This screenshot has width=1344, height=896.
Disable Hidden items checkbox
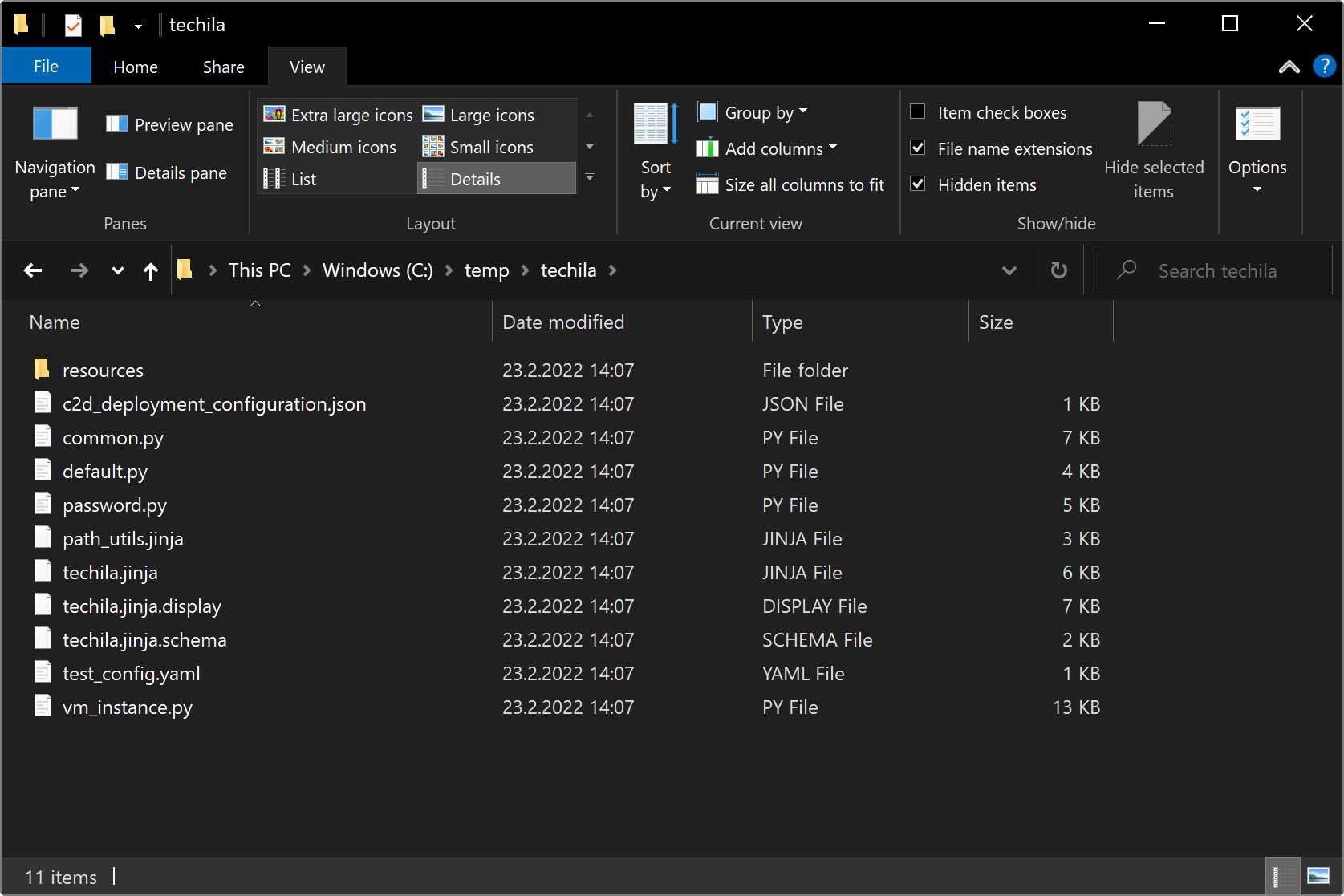click(918, 184)
